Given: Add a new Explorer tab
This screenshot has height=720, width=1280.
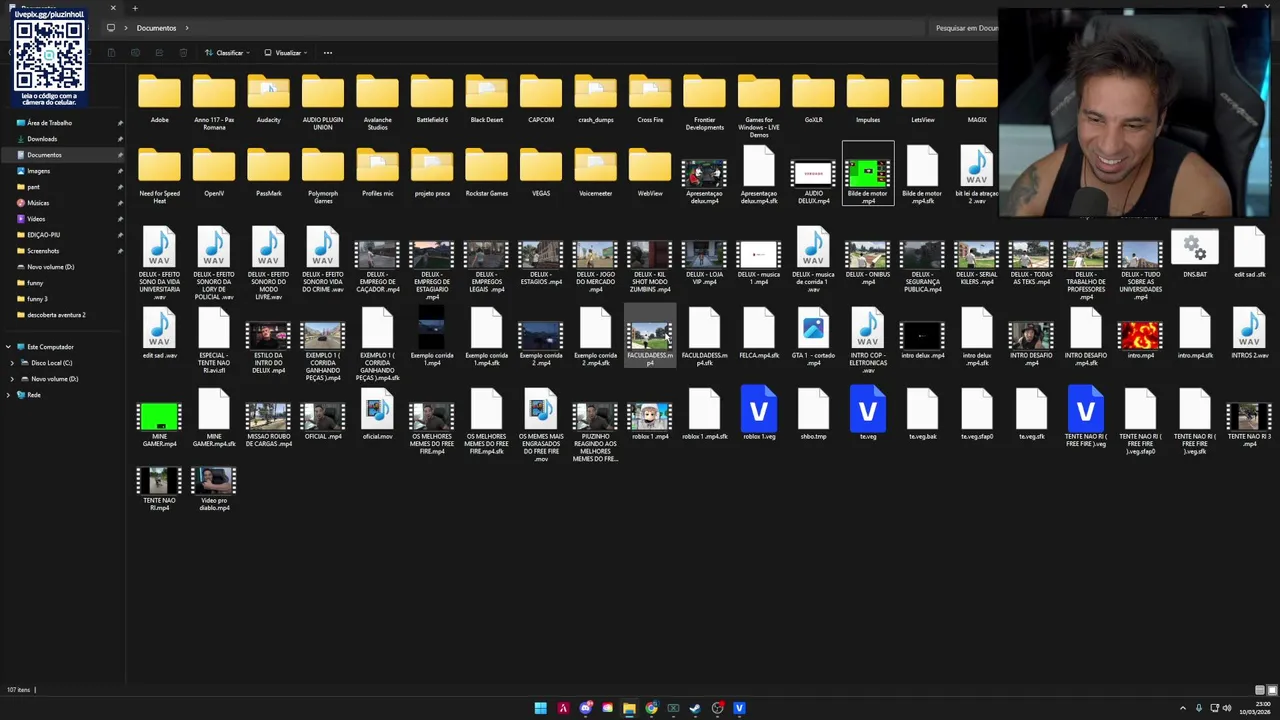Looking at the screenshot, I should [135, 8].
